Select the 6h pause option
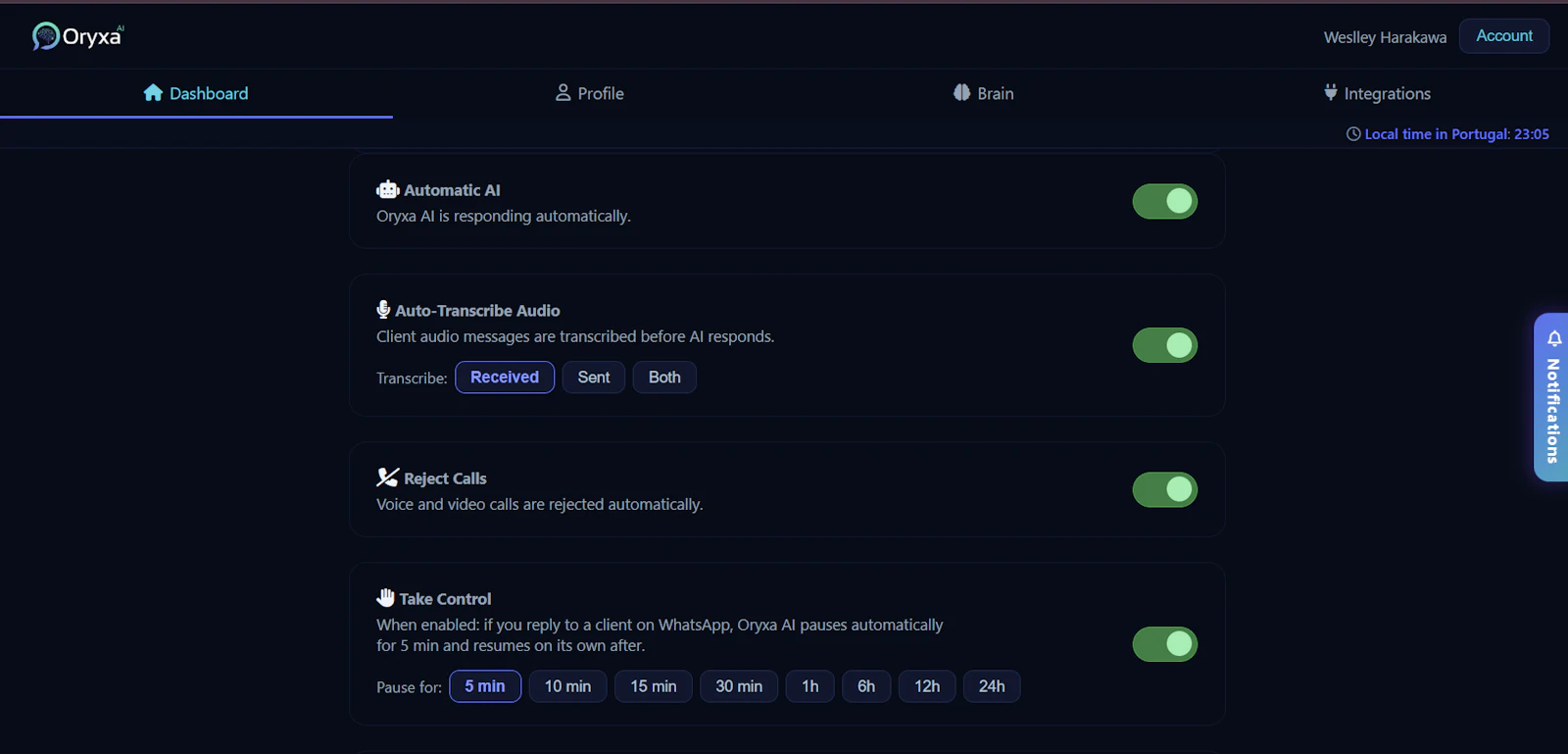Viewport: 1568px width, 754px height. [x=866, y=686]
